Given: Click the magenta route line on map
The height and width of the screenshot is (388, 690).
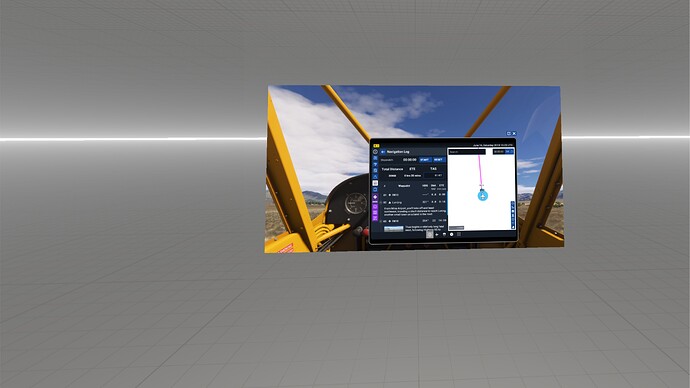Looking at the screenshot, I should point(480,171).
